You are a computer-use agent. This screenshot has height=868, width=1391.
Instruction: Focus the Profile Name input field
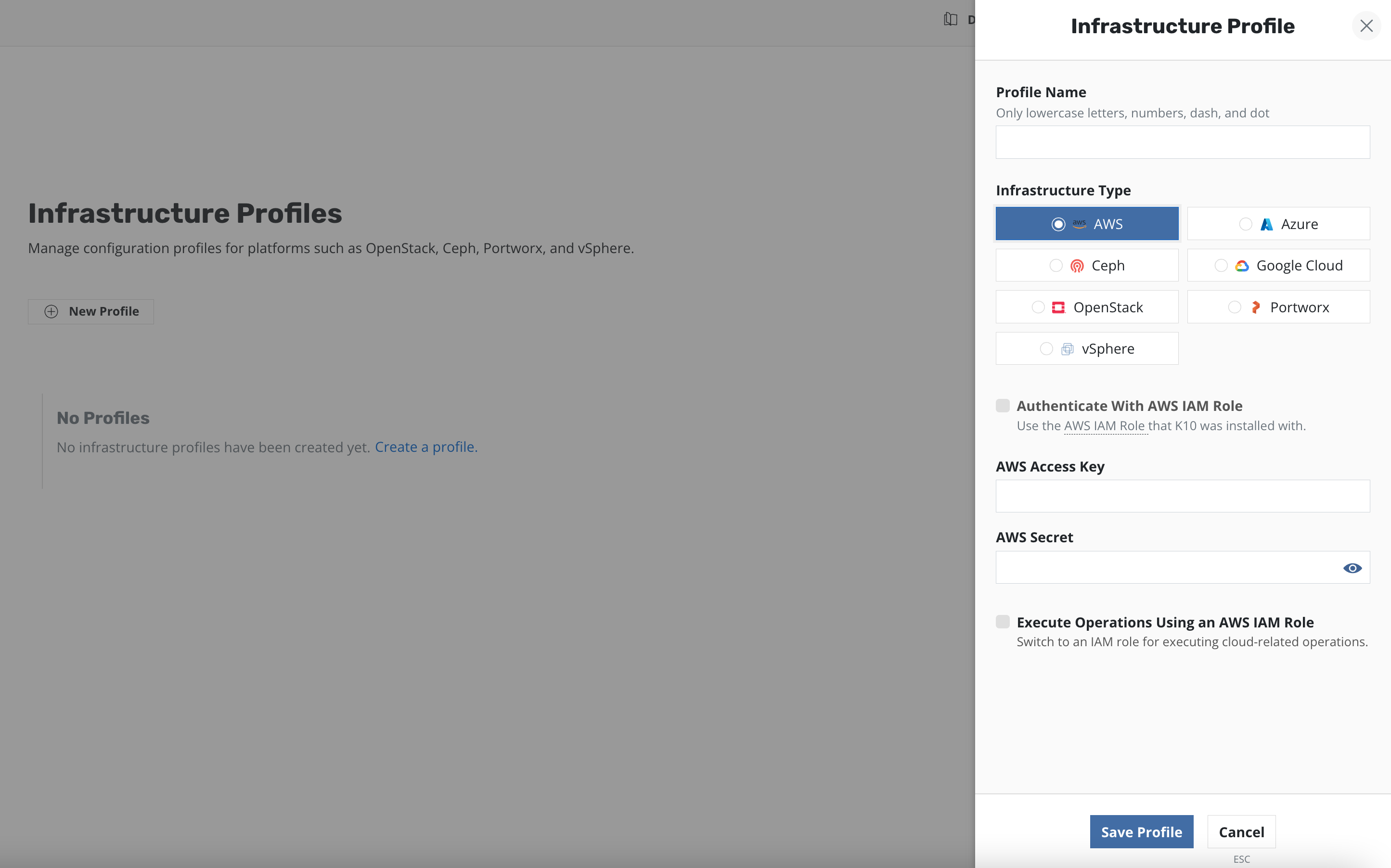(x=1182, y=142)
